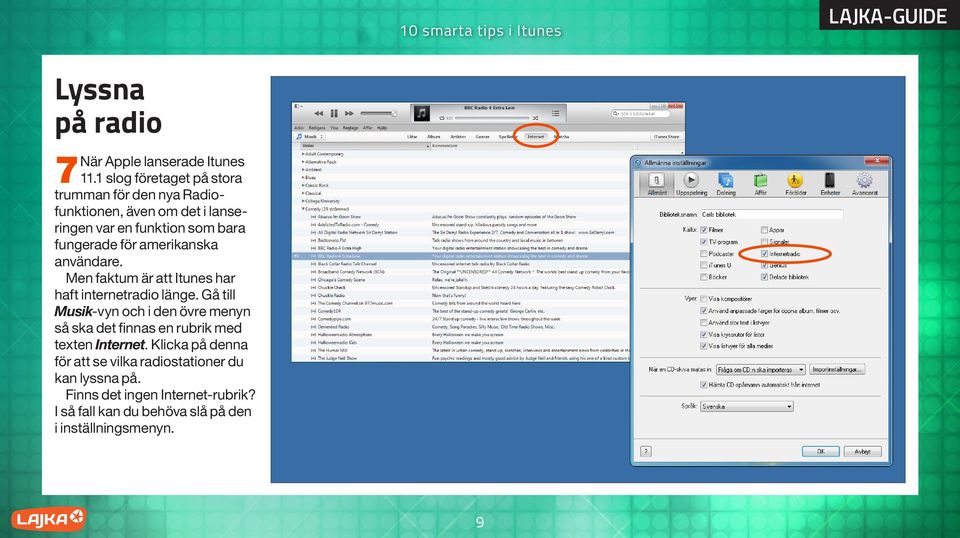The height and width of the screenshot is (538, 960).
Task: Toggle the shuffle icon in player display
Action: pyautogui.click(x=535, y=118)
